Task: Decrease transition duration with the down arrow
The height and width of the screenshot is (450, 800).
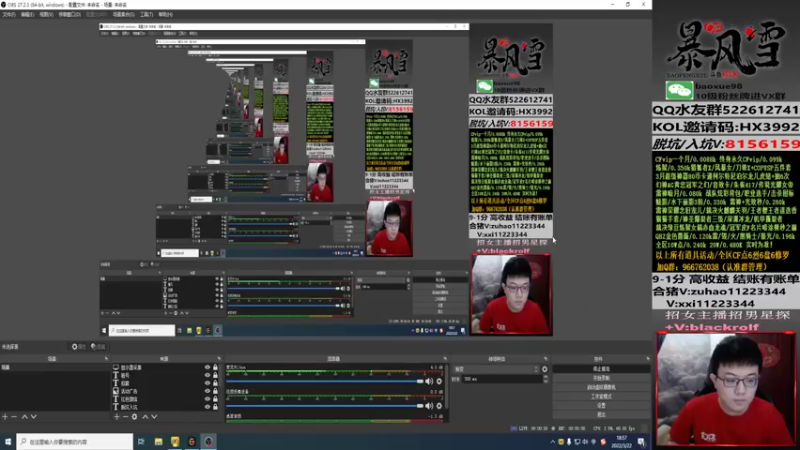Action: [x=546, y=381]
